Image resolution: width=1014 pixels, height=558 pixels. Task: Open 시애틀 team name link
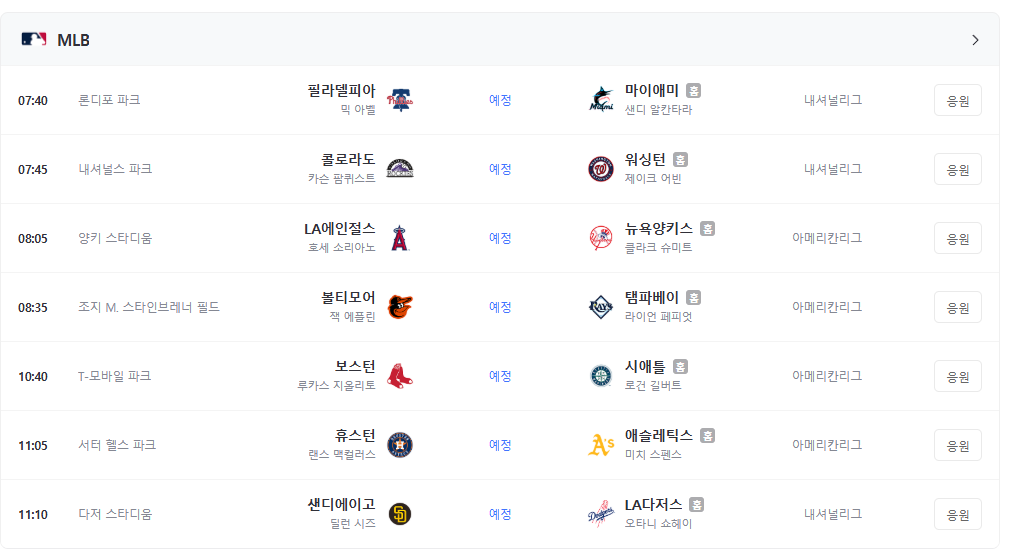coord(645,367)
